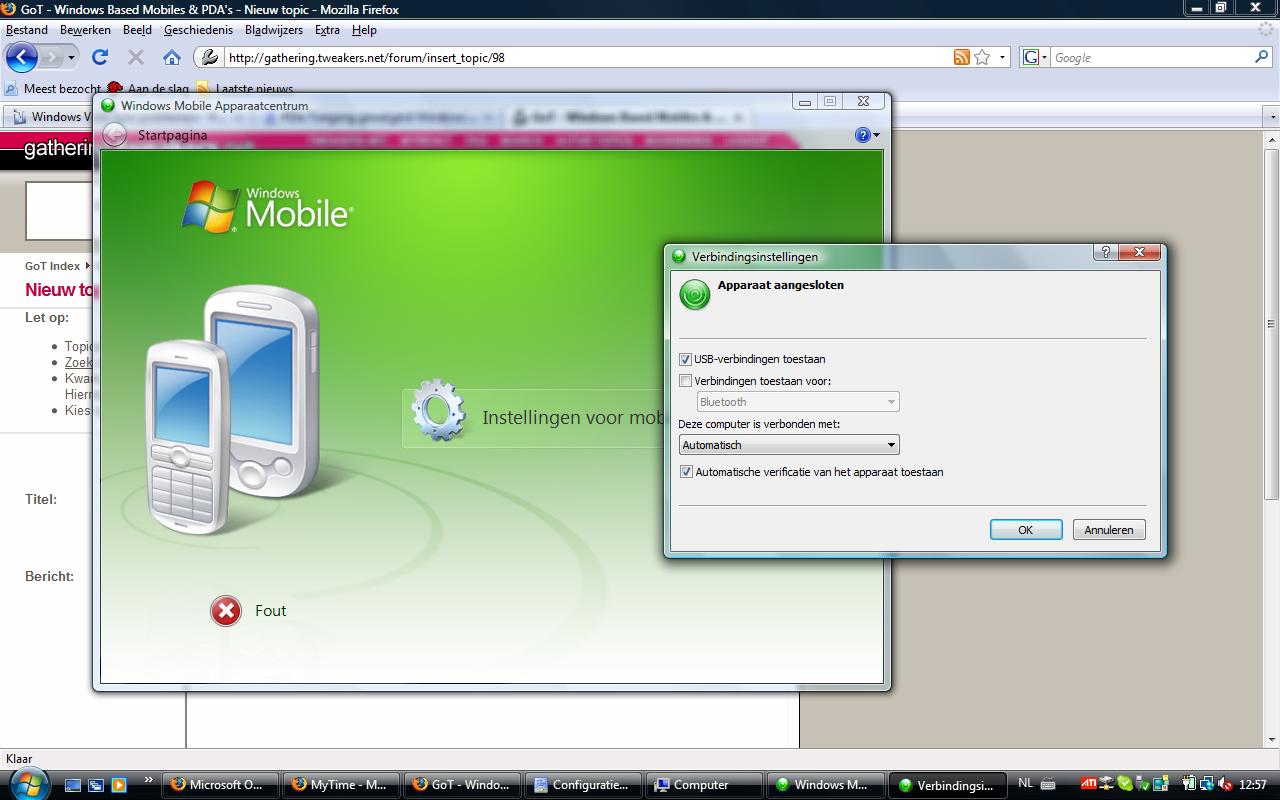Open the Geschiedenis menu
1280x800 pixels.
click(x=198, y=30)
